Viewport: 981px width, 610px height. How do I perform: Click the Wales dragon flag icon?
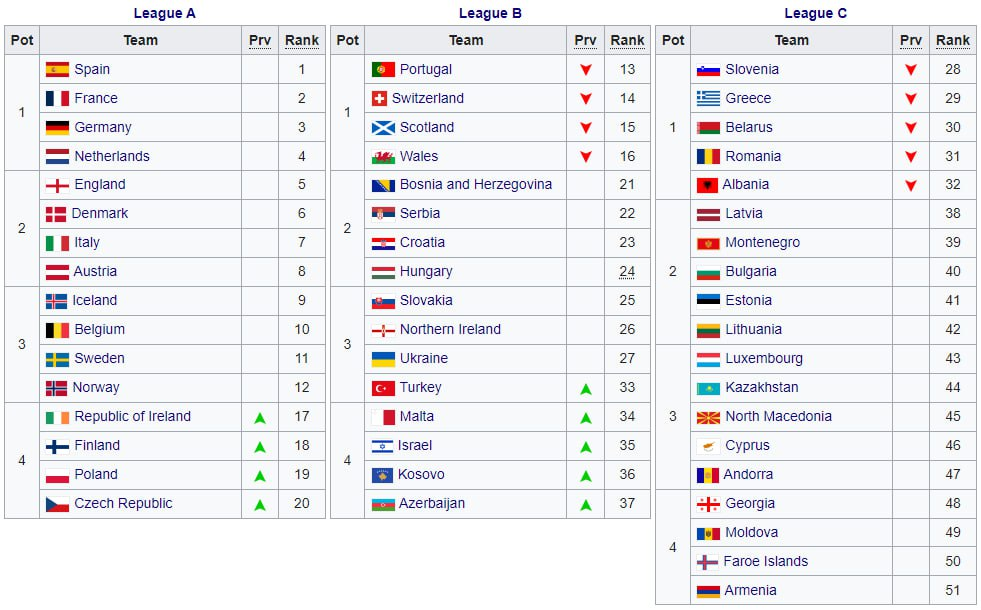pos(383,156)
